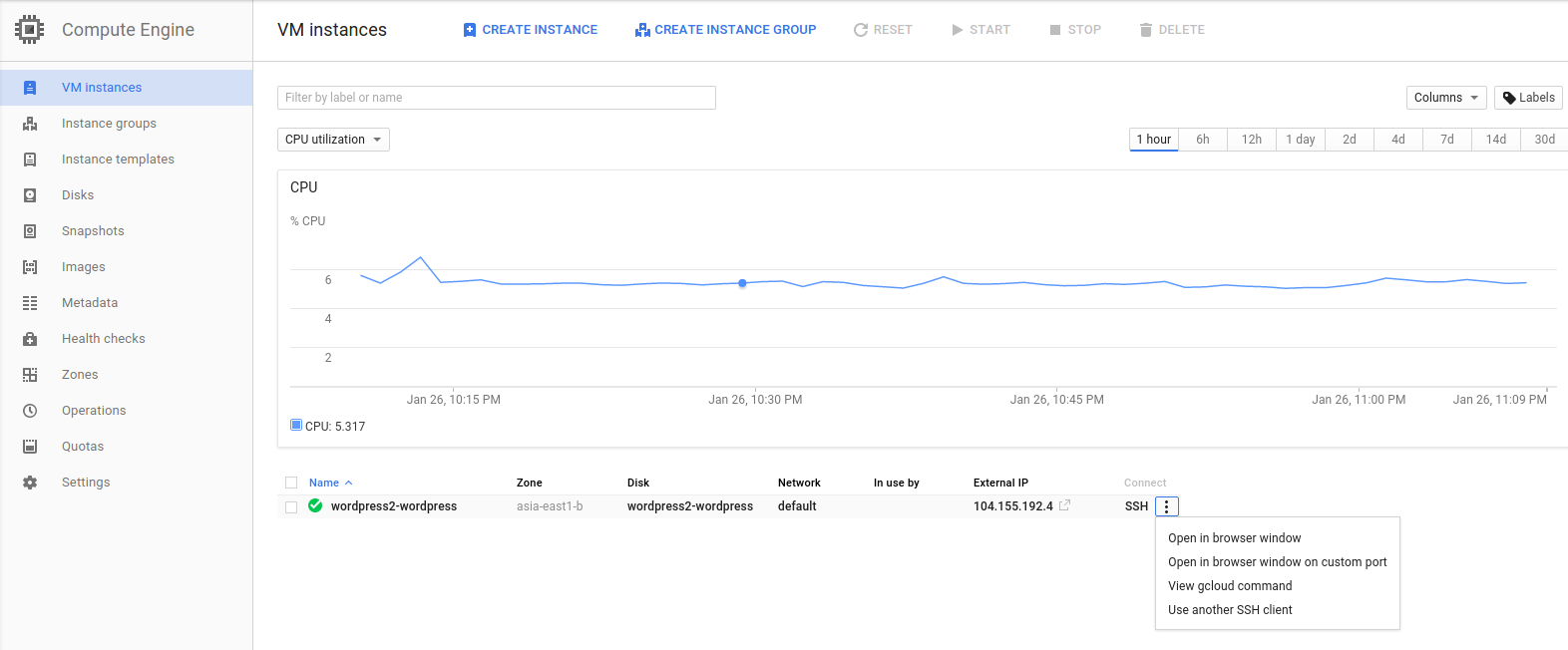
Task: Select the 12h time range
Action: point(1252,140)
